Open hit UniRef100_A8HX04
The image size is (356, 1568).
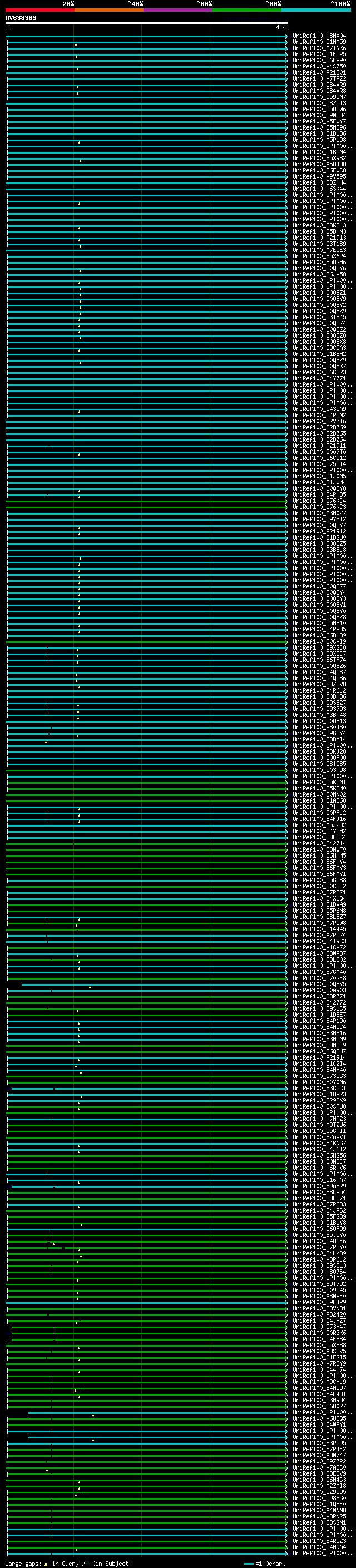tap(319, 36)
